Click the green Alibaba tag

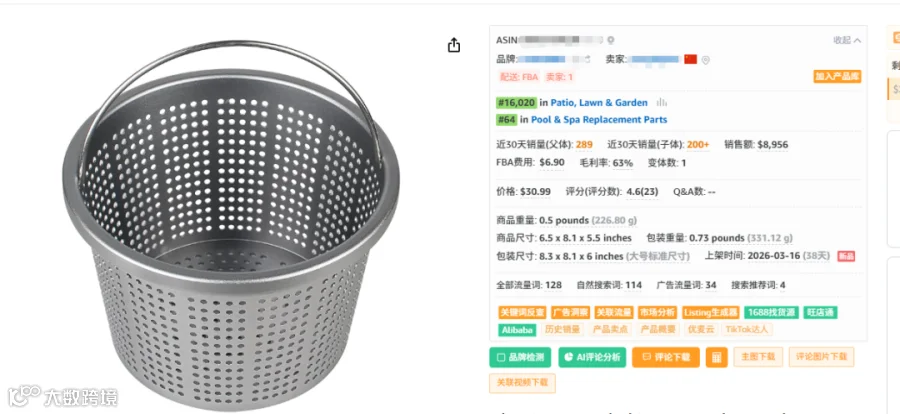coord(517,330)
